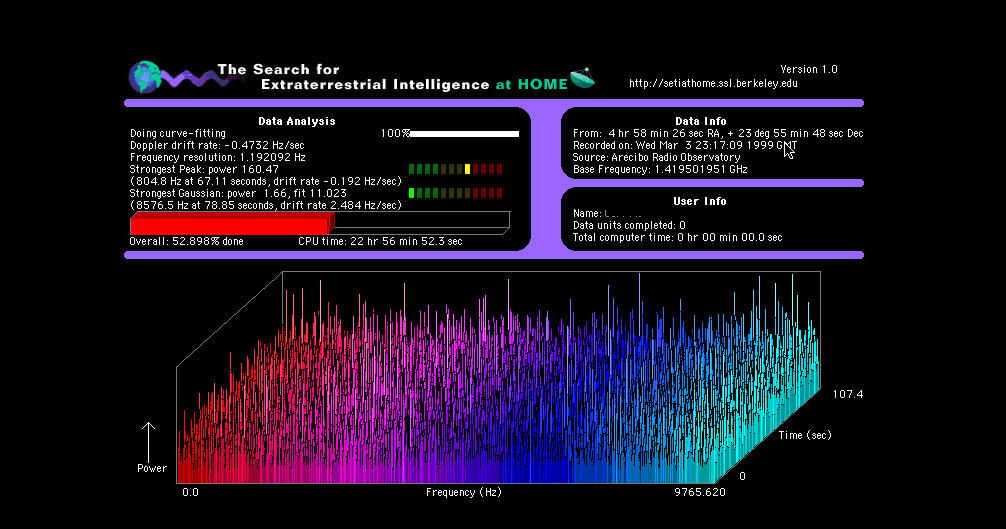Click the "From: 4 hr 58 min 26 sec RA" line

point(718,133)
